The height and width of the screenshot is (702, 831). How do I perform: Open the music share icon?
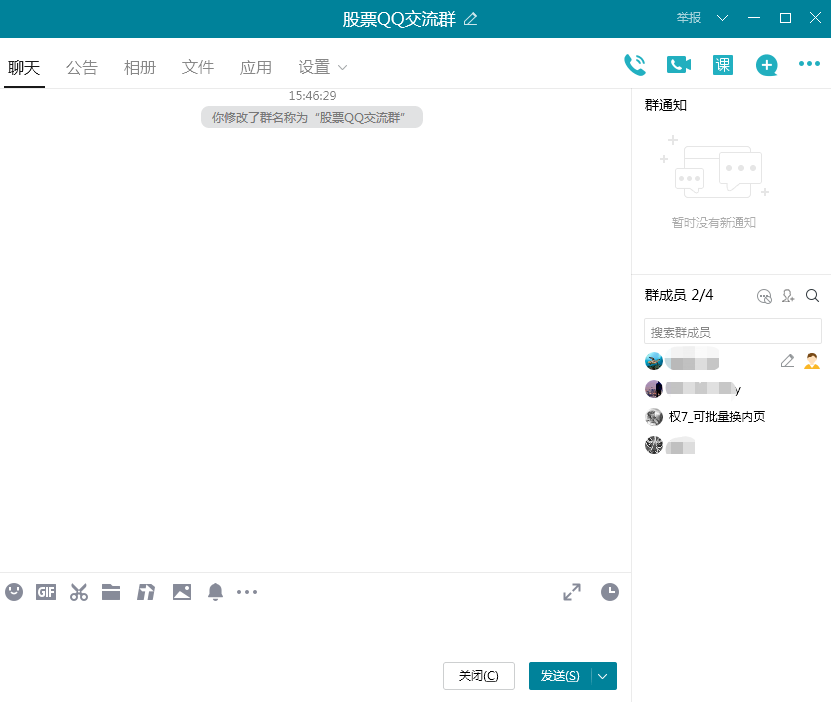(x=146, y=592)
